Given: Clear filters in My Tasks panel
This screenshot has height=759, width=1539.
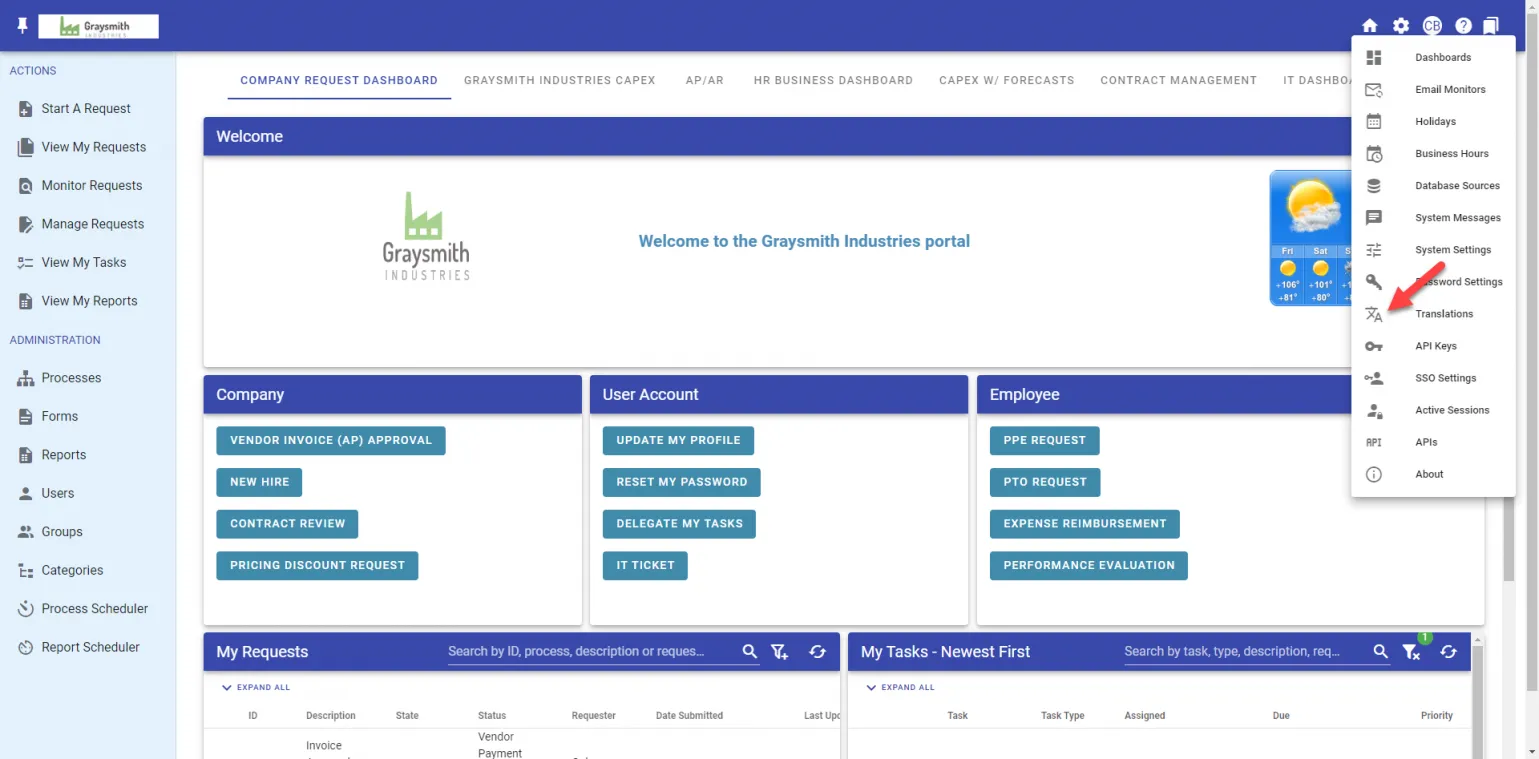Looking at the screenshot, I should click(1411, 652).
